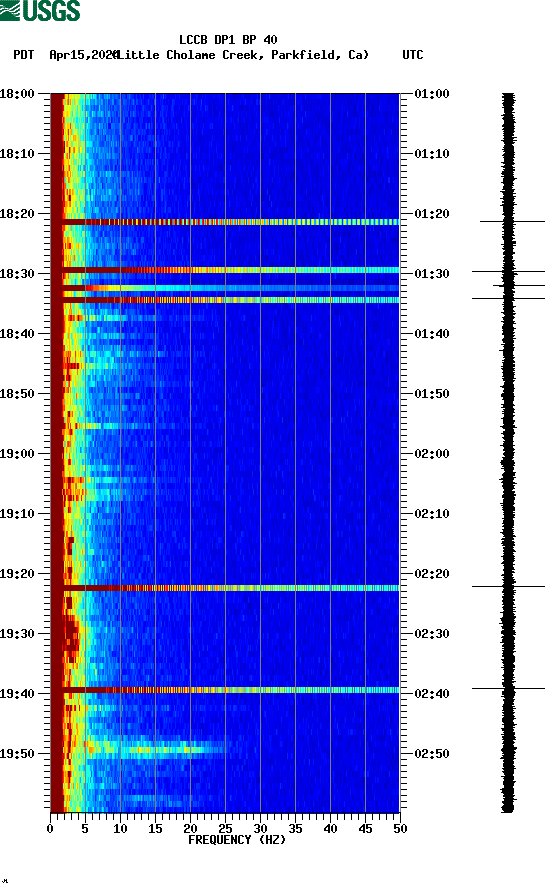Click the 25 Hz frequency axis label
Screen dimensions: 552x892
click(x=225, y=829)
